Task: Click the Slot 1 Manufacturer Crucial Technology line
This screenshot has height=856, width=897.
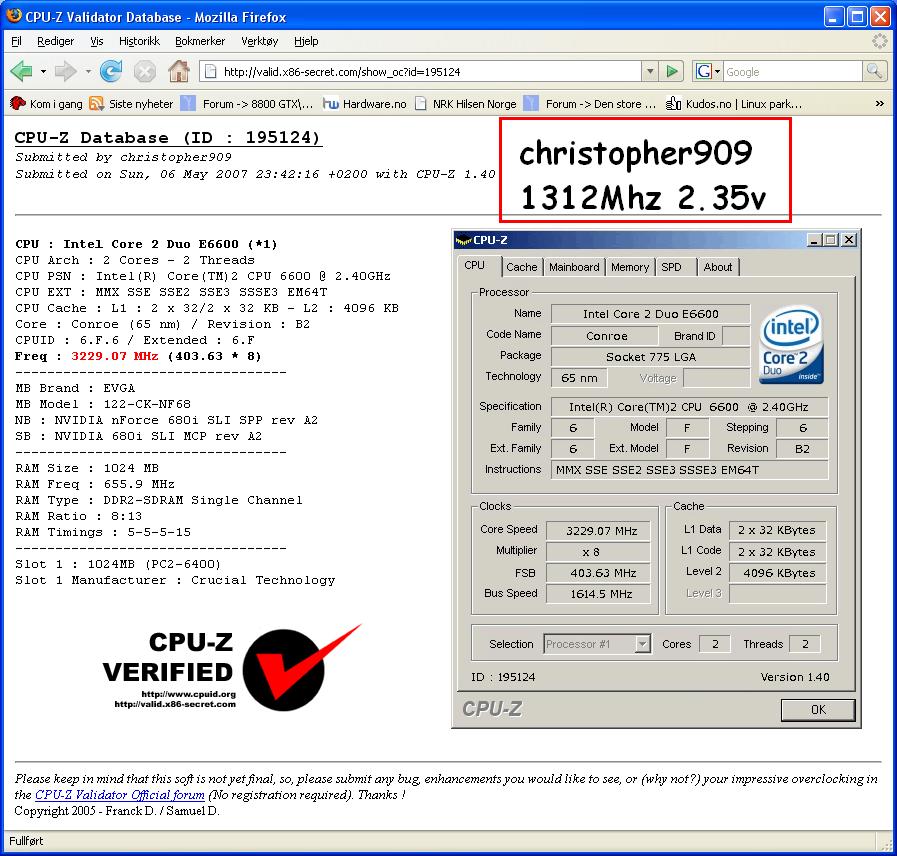Action: tap(175, 580)
